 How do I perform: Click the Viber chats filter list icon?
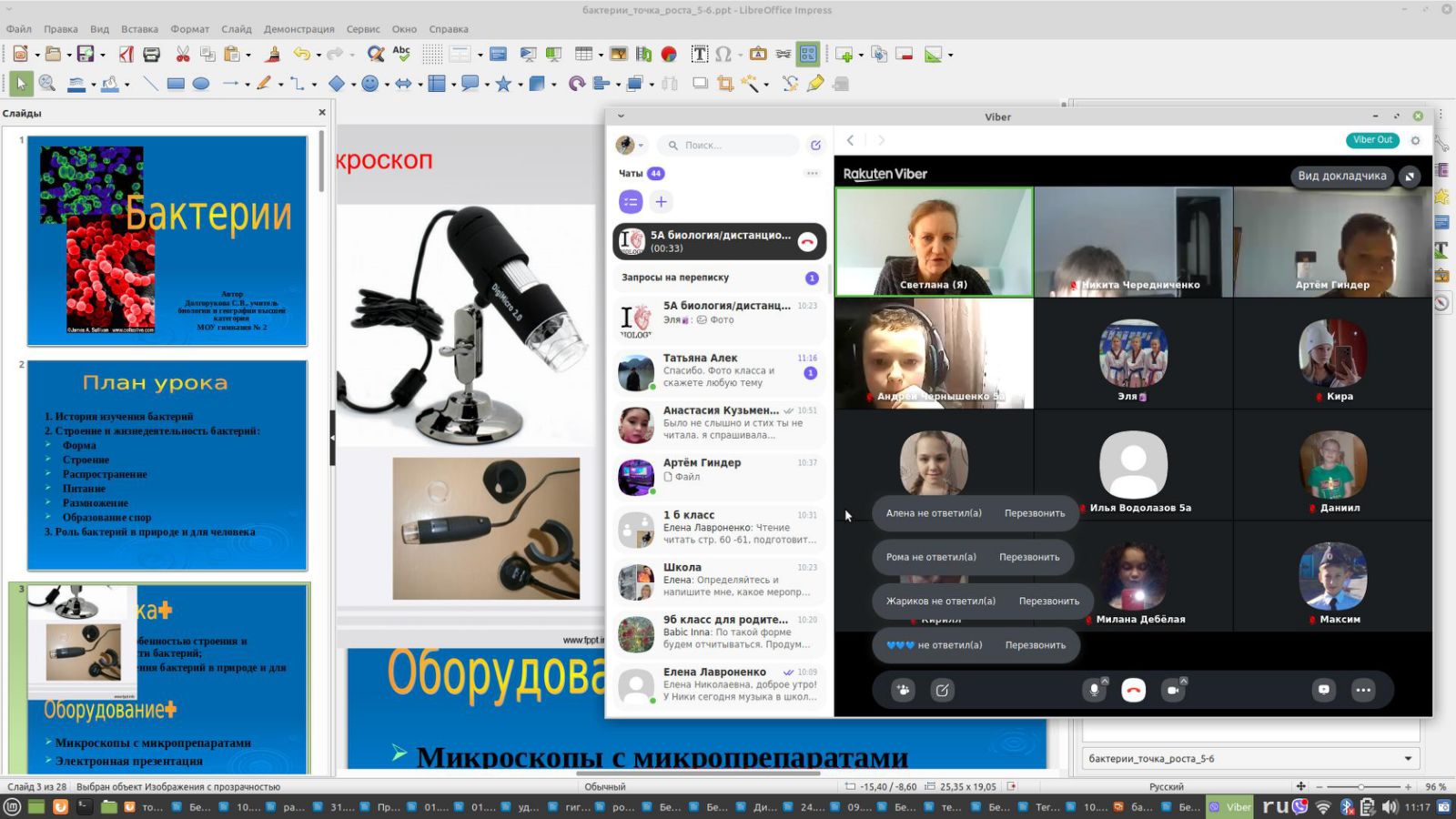pyautogui.click(x=631, y=202)
